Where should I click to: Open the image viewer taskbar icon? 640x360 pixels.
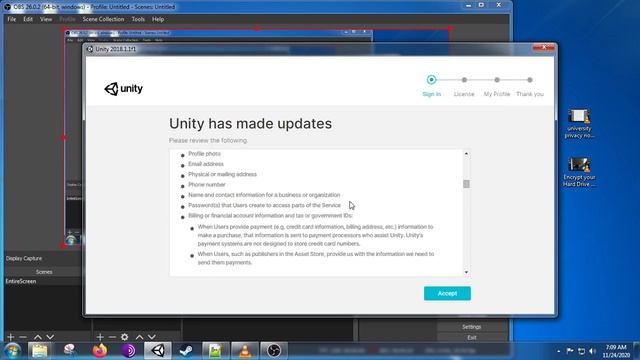pos(215,351)
